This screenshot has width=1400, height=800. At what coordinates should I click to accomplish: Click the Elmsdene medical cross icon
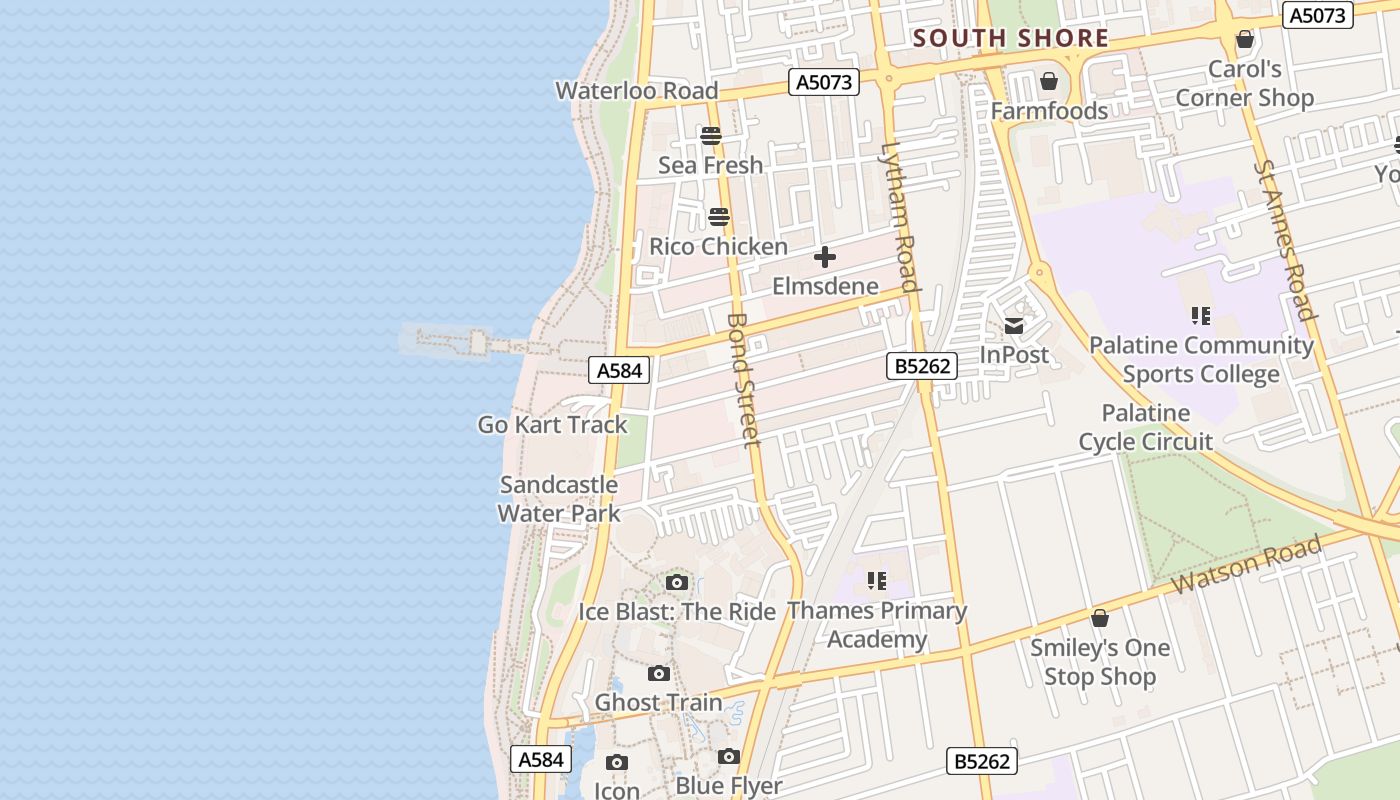coord(825,257)
